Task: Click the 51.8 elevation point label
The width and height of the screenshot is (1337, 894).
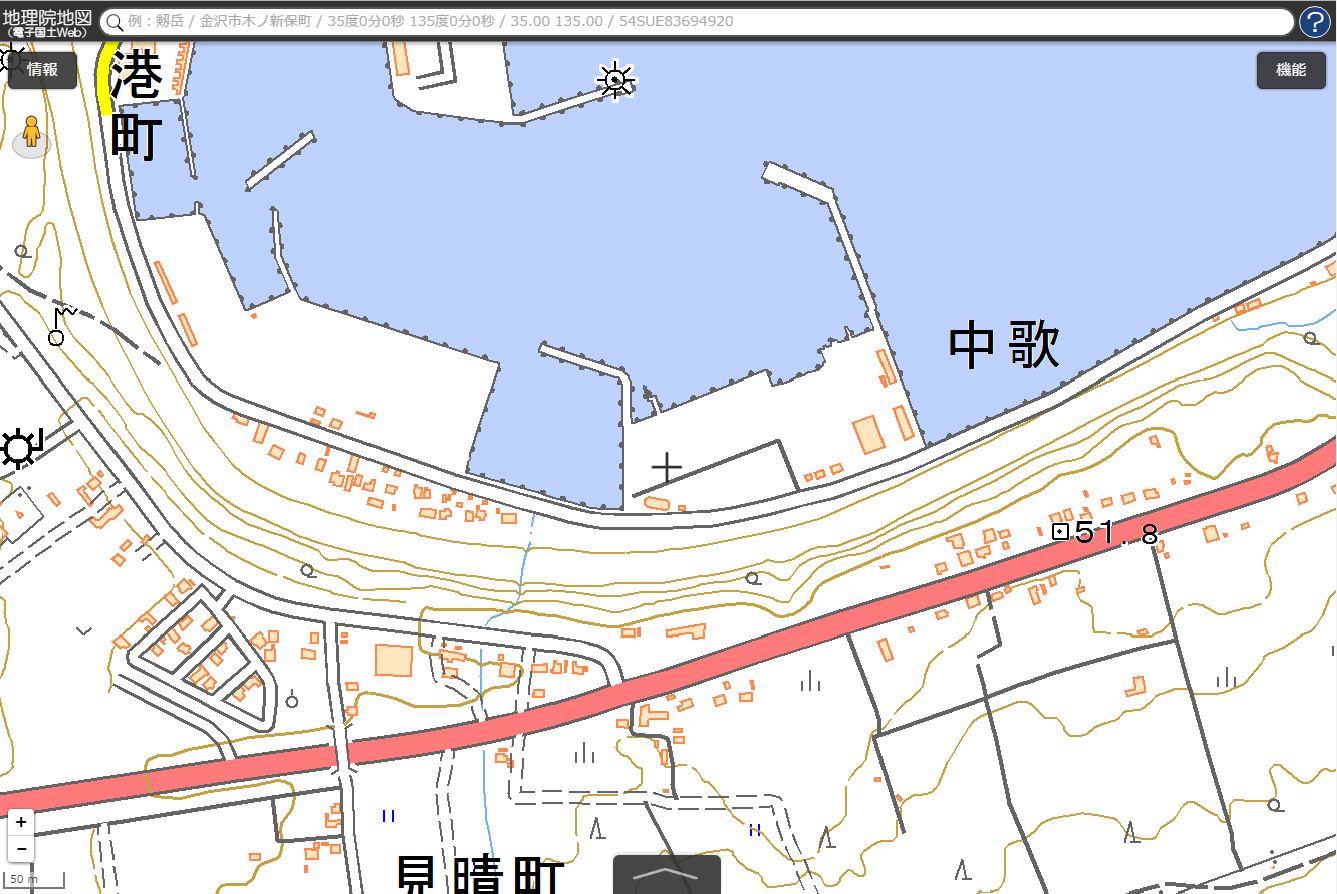Action: (x=1117, y=533)
